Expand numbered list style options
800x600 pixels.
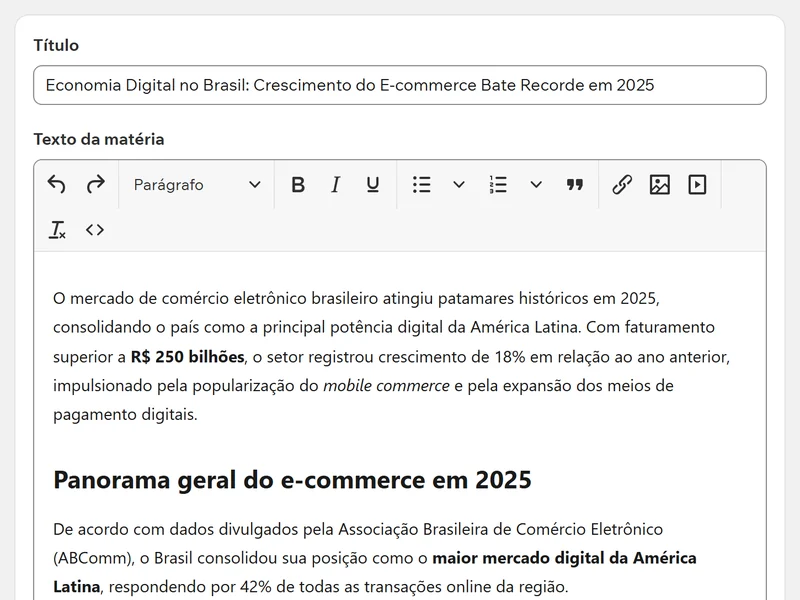[x=536, y=184]
